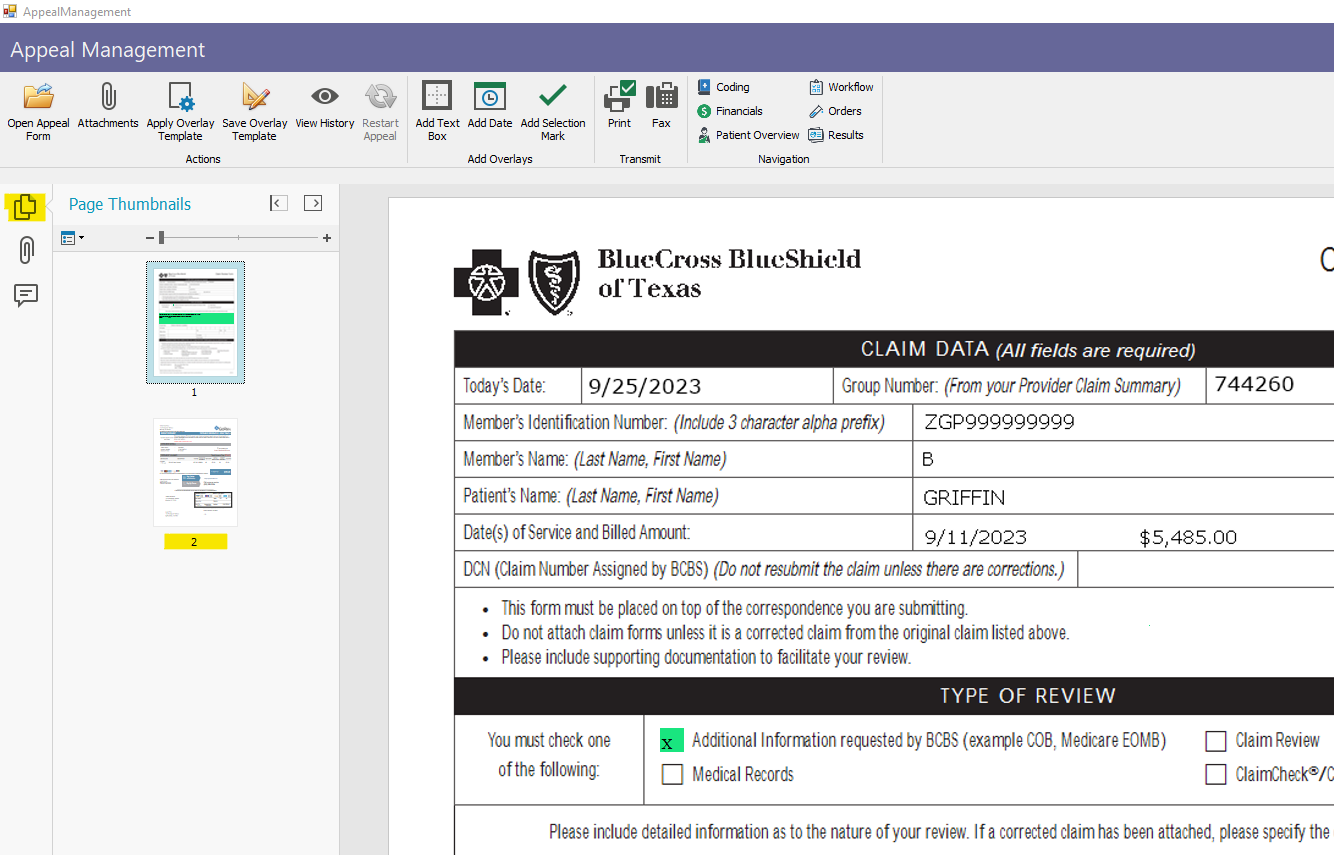Viewport: 1334px width, 855px height.
Task: Open thumbnail options dropdown
Action: [72, 238]
